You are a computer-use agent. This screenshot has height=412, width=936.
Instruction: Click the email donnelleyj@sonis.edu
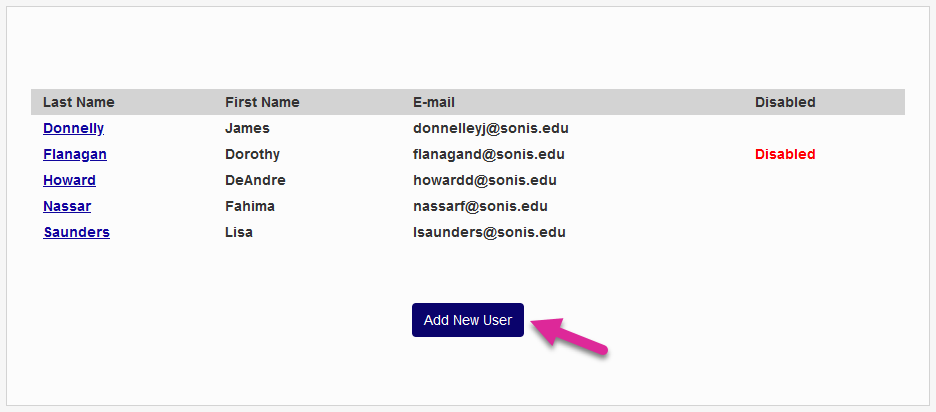pos(491,128)
